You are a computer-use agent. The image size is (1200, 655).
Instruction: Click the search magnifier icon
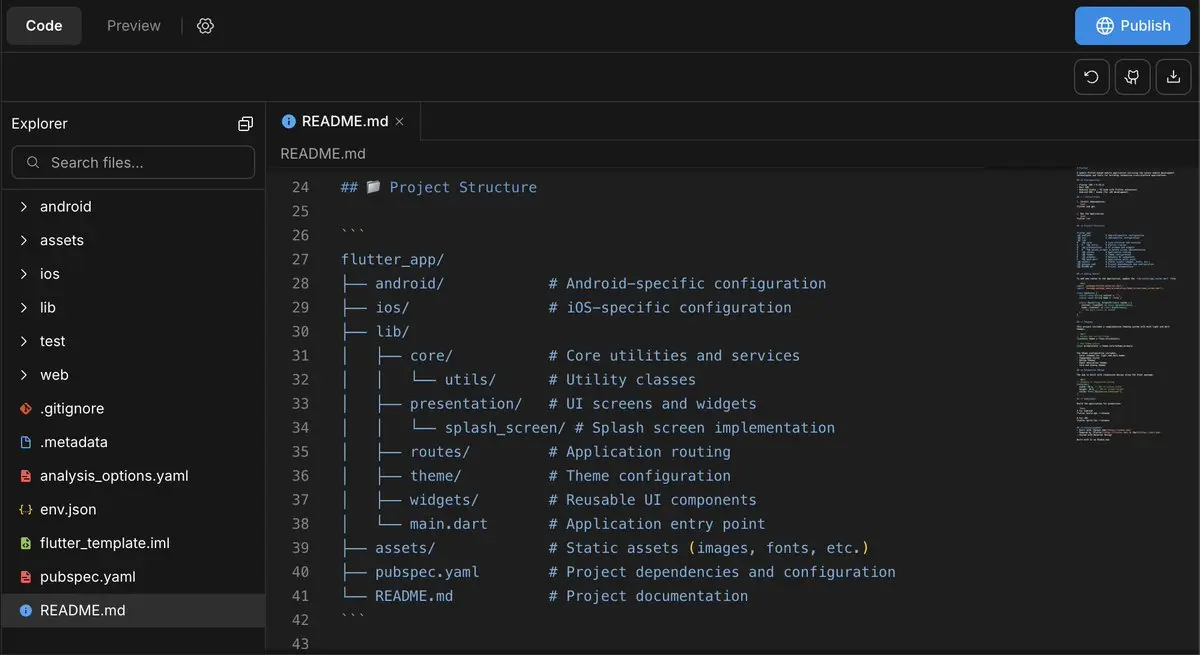pos(33,162)
